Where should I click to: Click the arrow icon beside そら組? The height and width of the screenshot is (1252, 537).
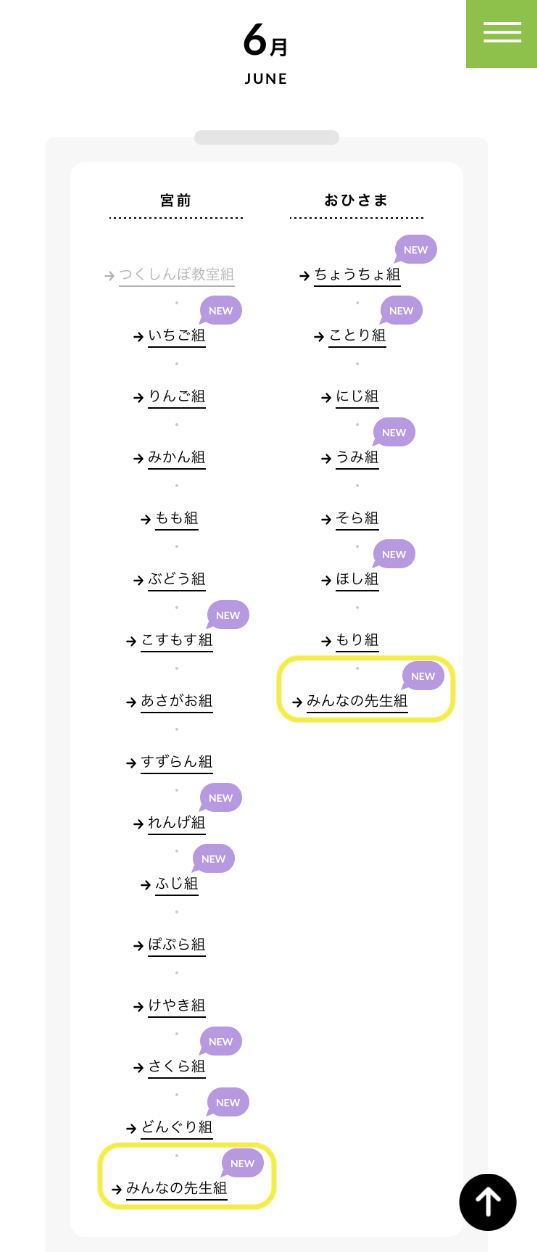327,519
